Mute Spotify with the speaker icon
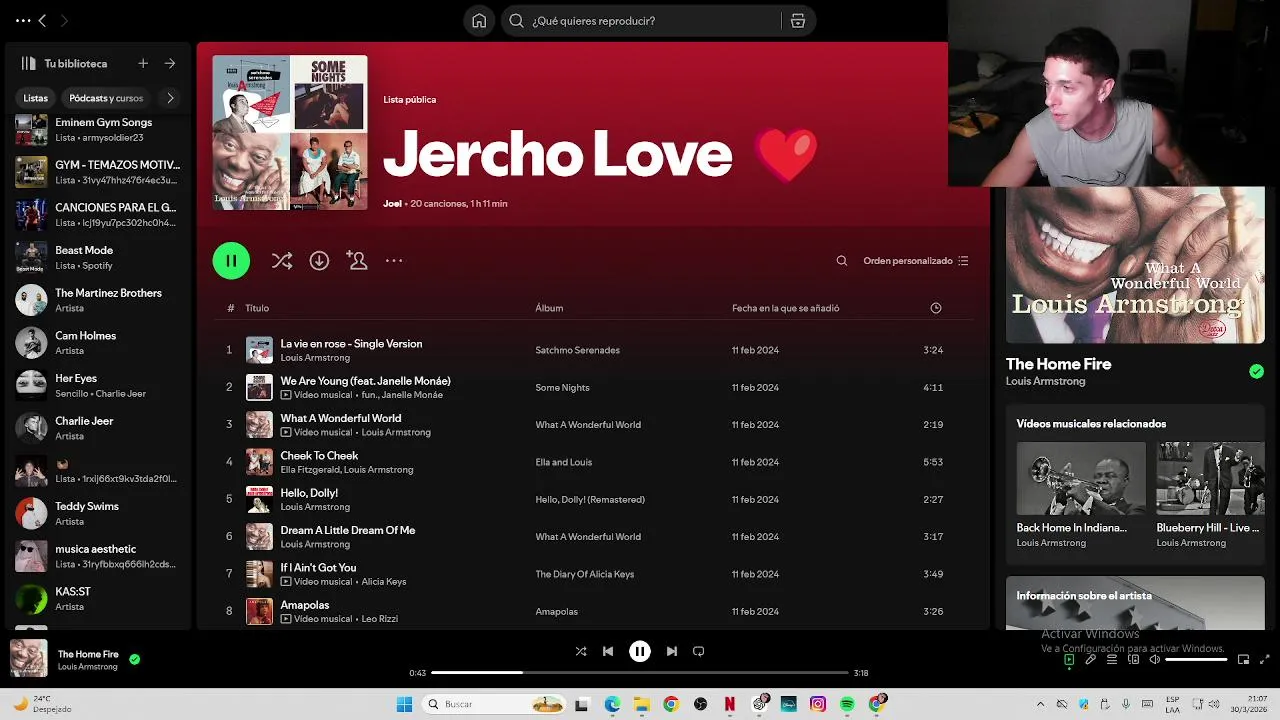The height and width of the screenshot is (720, 1280). 1154,659
